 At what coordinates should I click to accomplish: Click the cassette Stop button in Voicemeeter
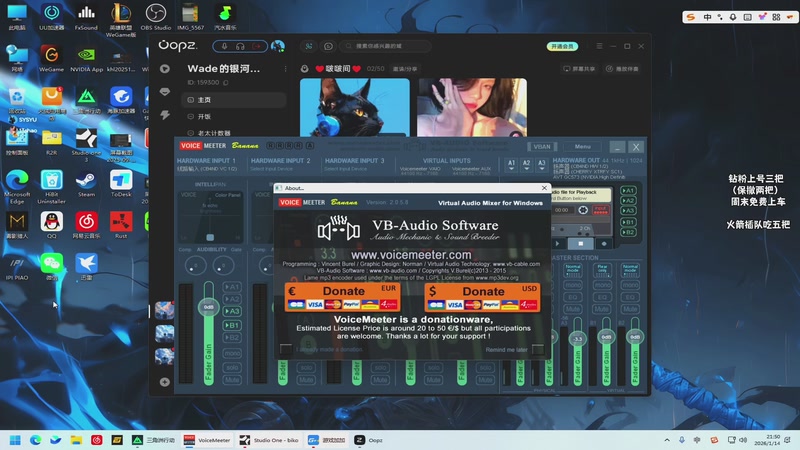[x=581, y=244]
